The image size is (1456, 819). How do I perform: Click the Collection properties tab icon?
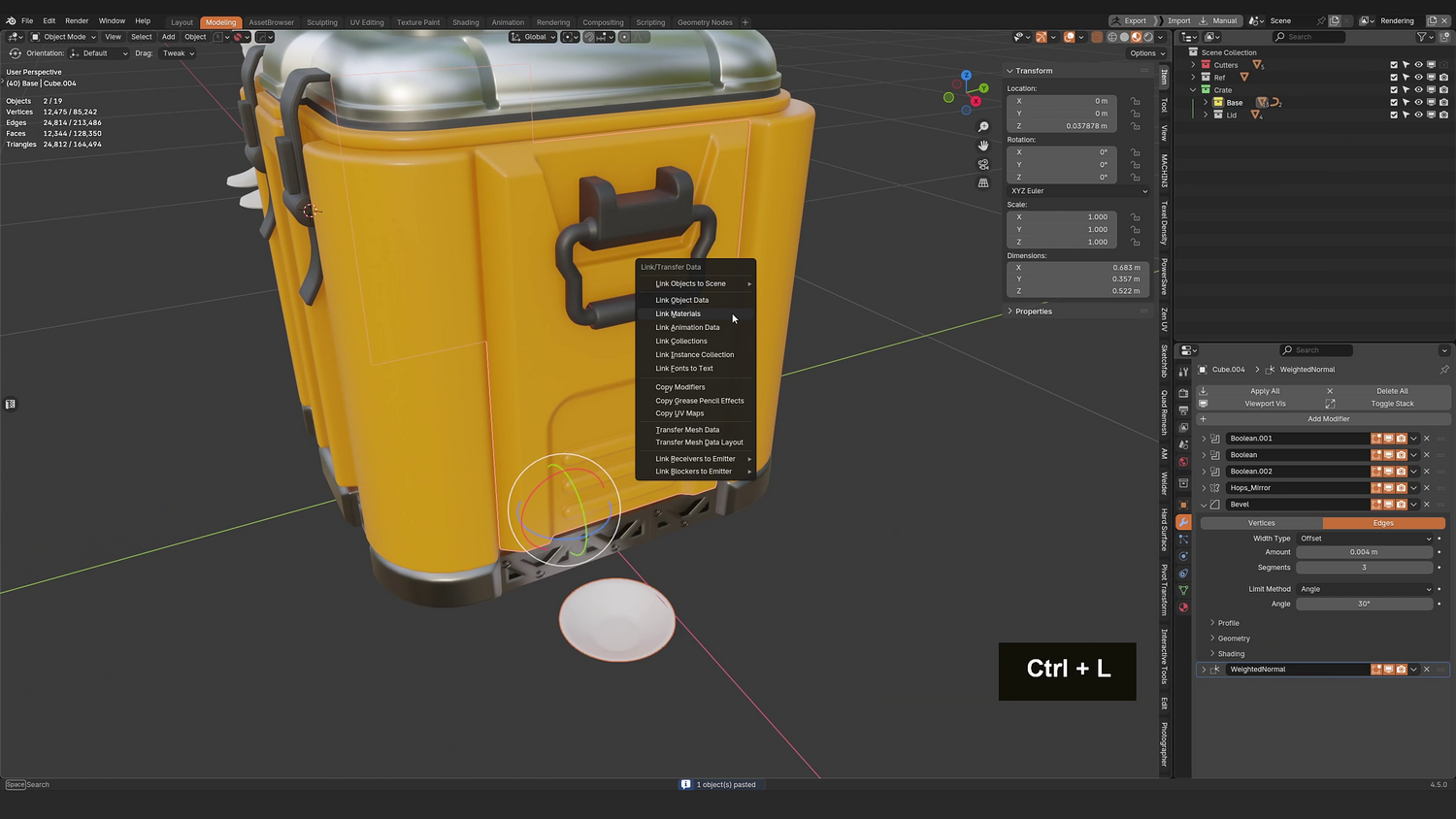1183,483
